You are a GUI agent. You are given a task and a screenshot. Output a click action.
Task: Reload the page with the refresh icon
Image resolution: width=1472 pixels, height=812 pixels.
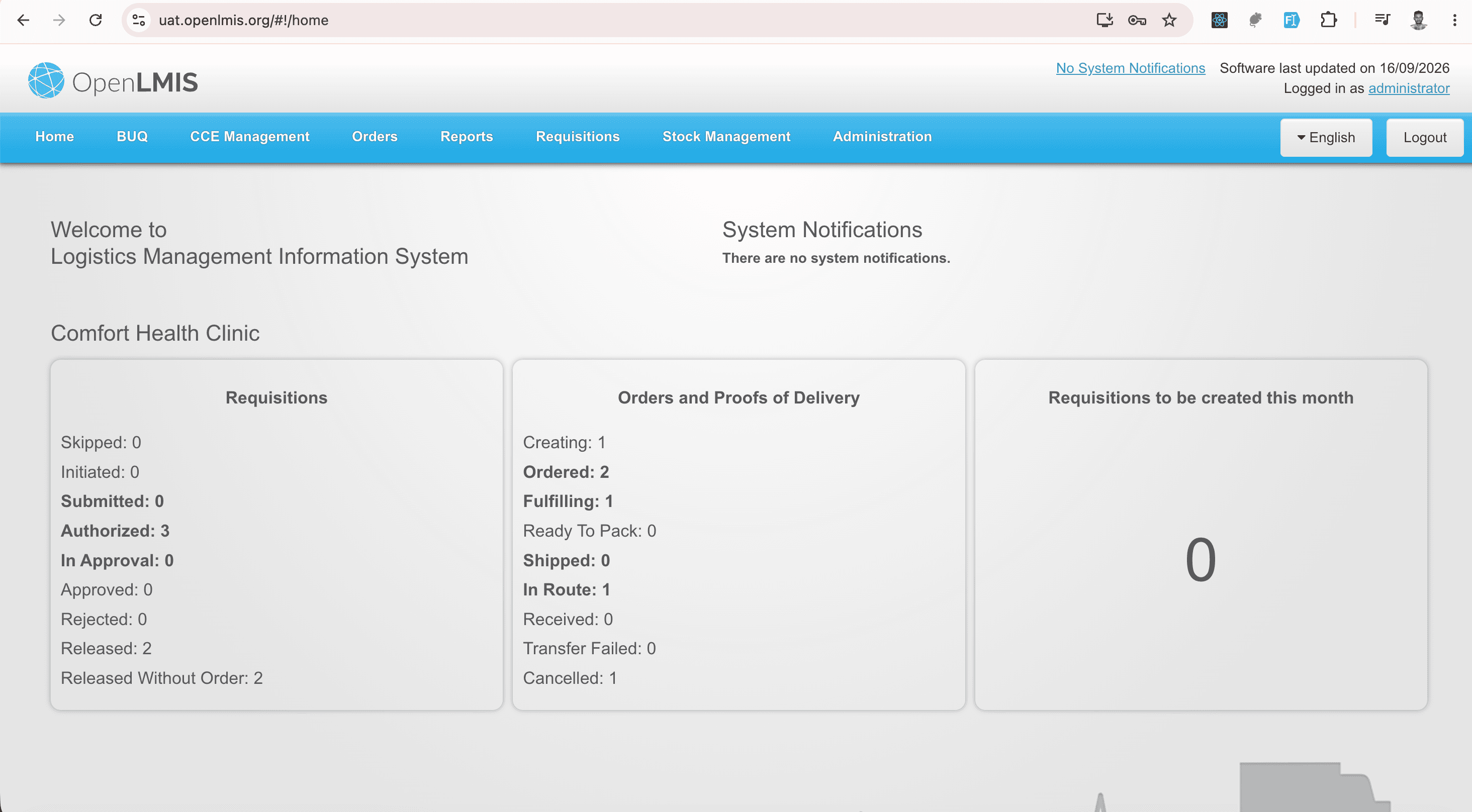tap(96, 21)
